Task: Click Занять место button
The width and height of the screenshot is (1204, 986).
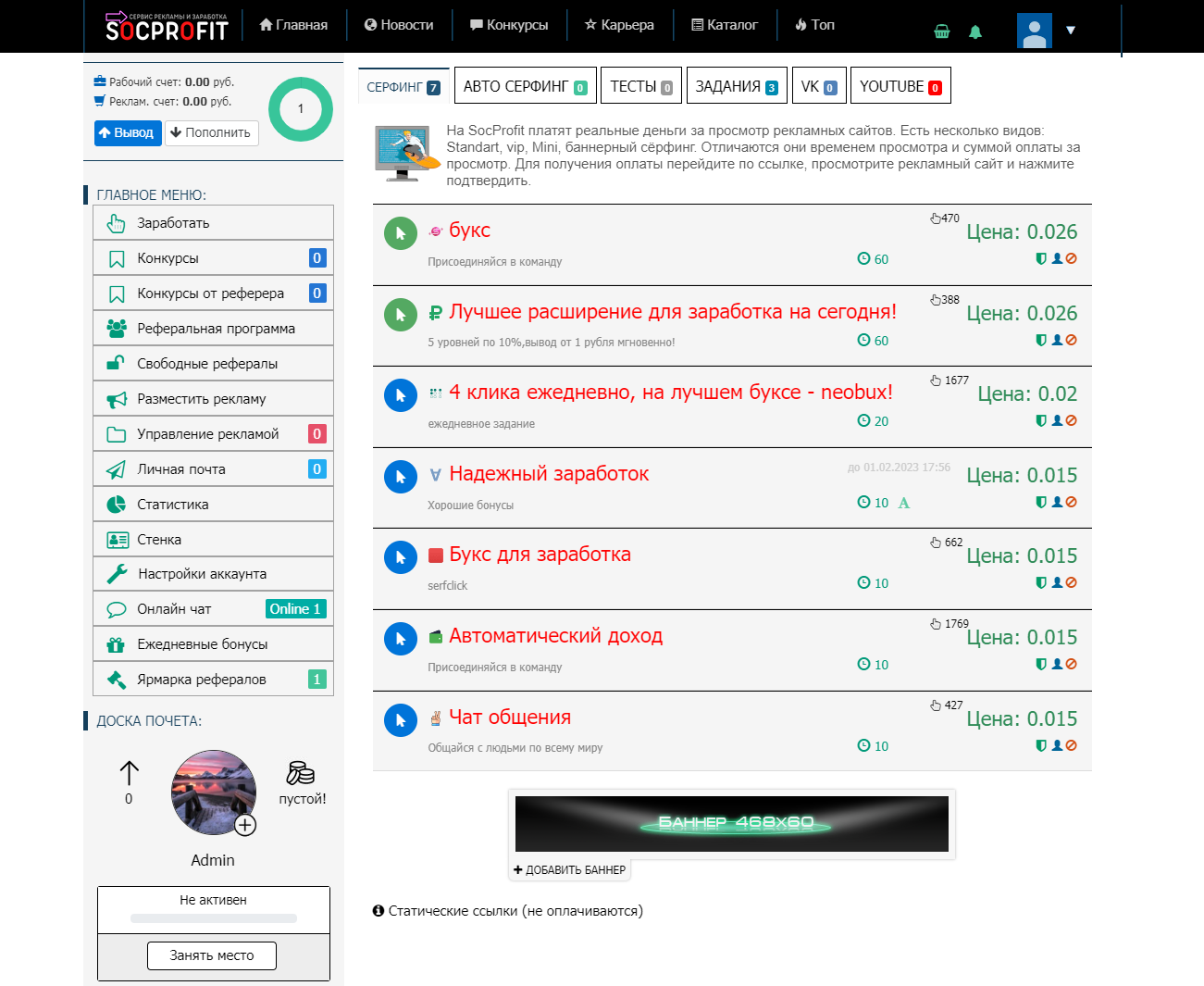Action: tap(212, 955)
